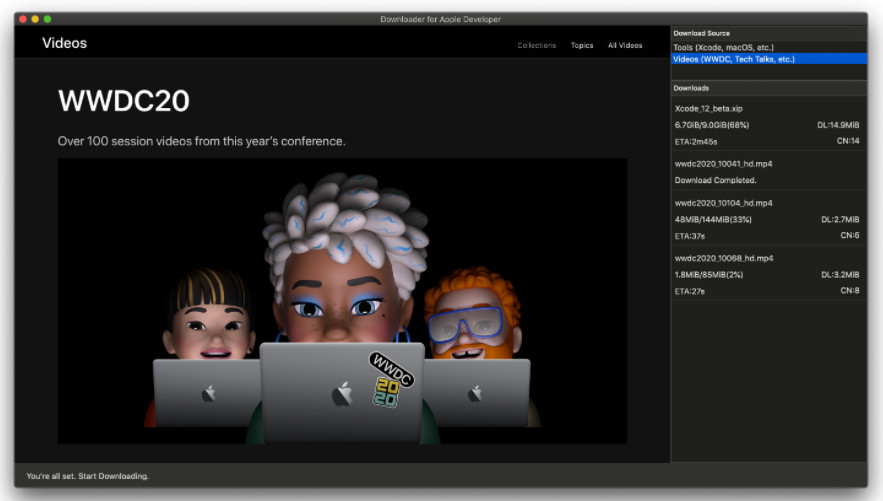Click the DL:14.9MiB speed value

838,125
